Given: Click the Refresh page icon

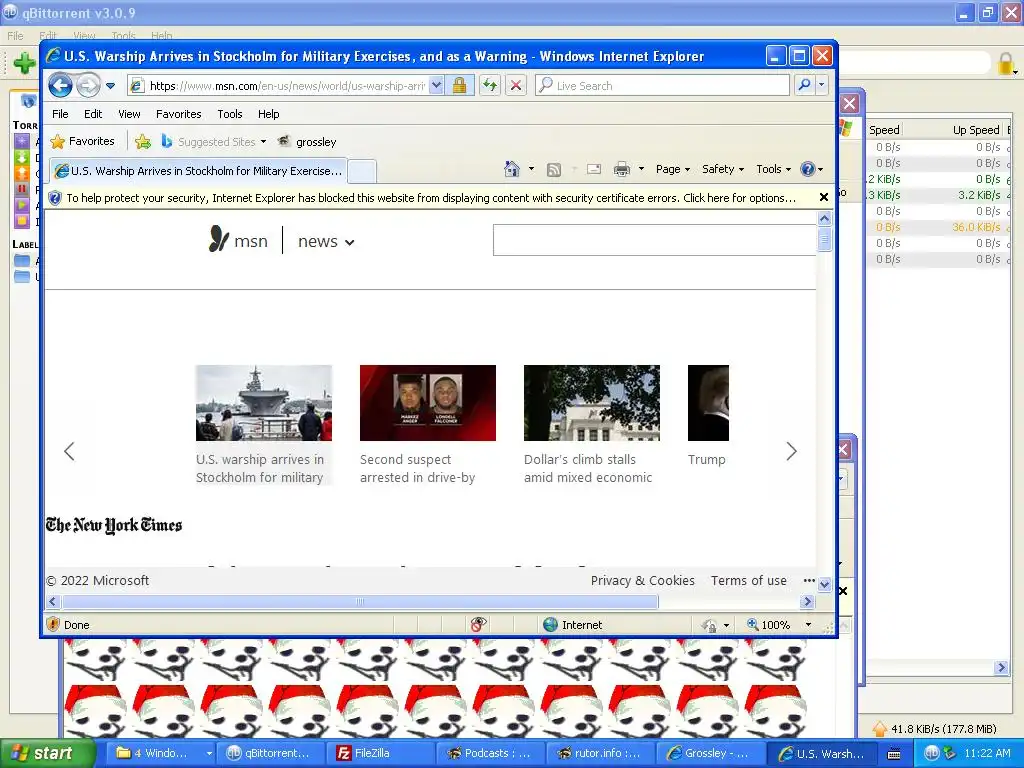Looking at the screenshot, I should [490, 86].
